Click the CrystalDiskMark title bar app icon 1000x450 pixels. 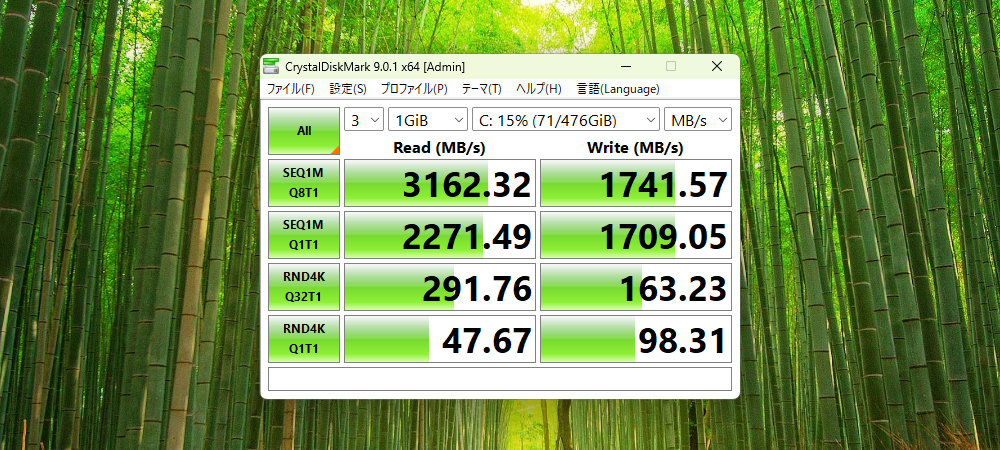coord(272,67)
